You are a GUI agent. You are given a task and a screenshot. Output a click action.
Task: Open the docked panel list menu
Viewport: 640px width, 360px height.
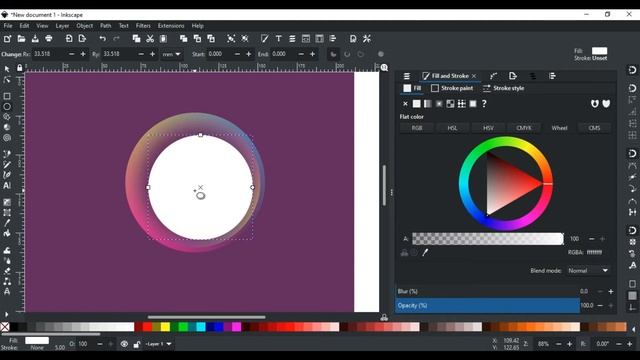click(x=407, y=76)
